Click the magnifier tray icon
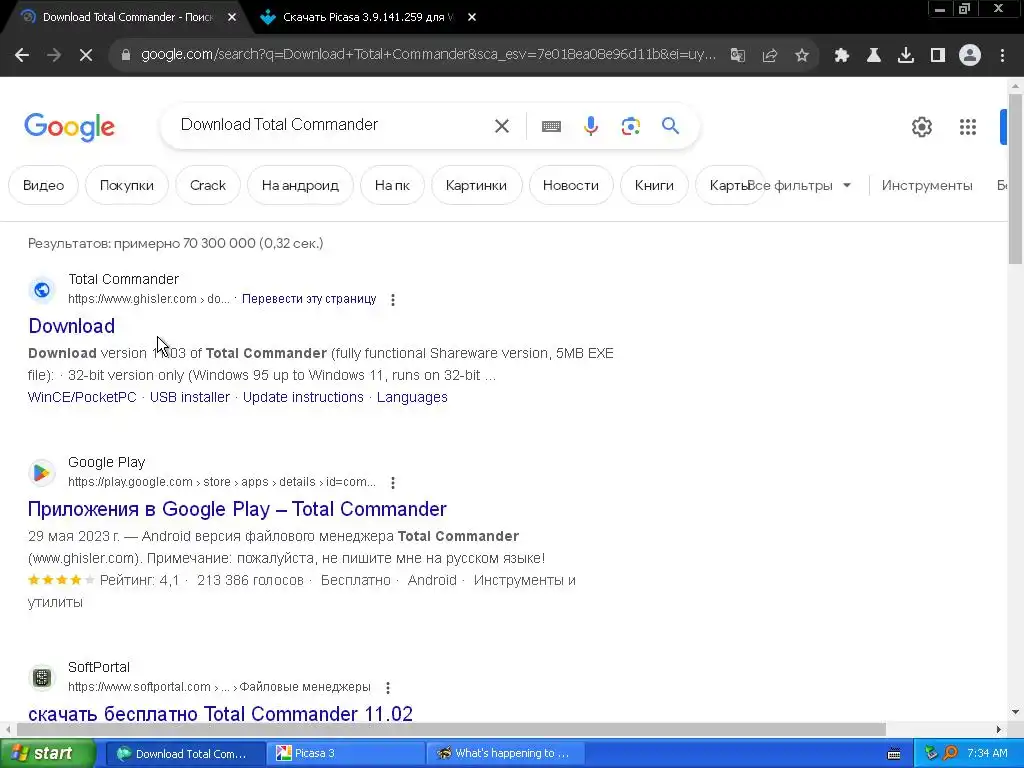Viewport: 1024px width, 768px height. pyautogui.click(x=950, y=754)
